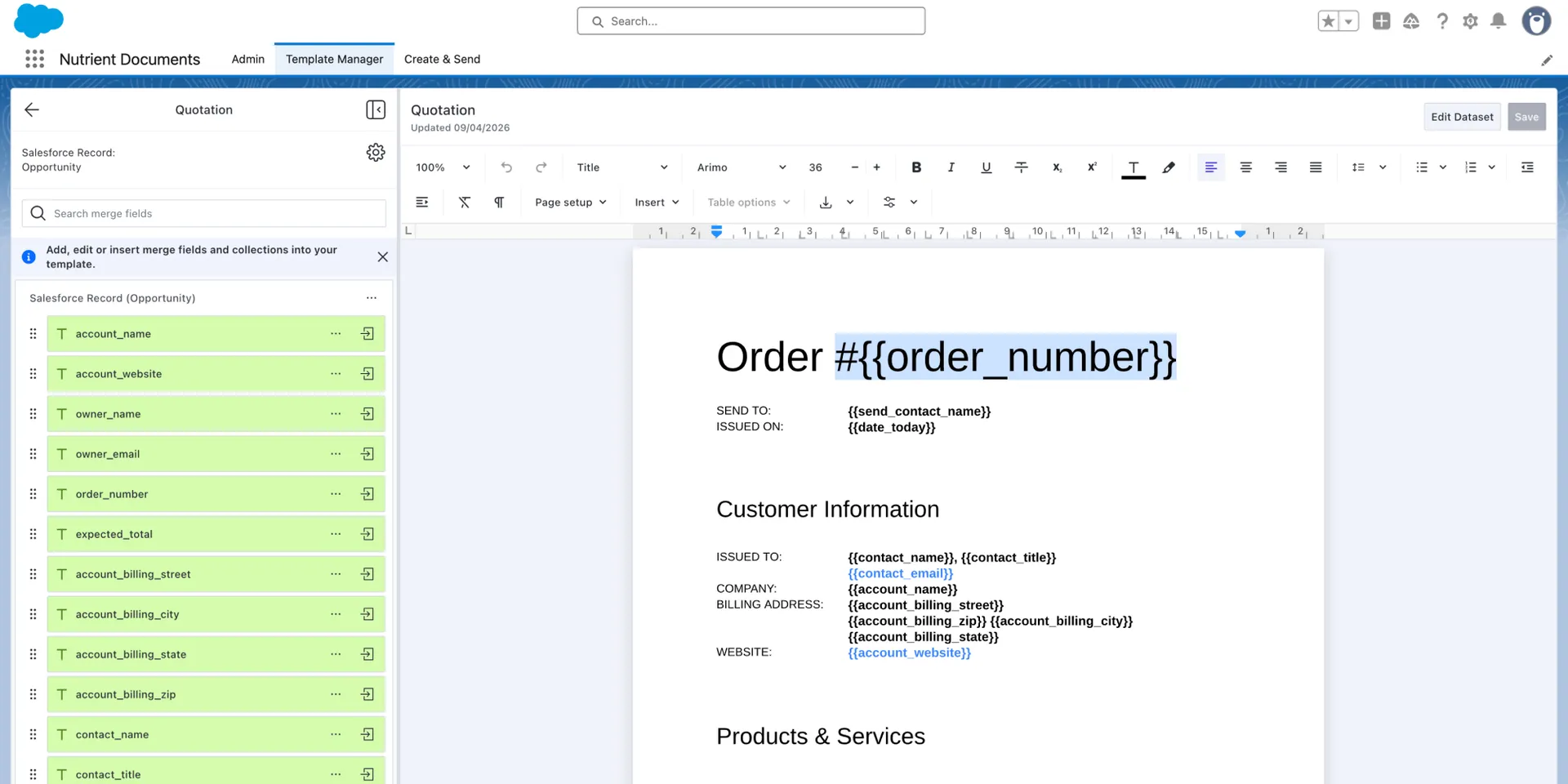Open the Create & Send tab
Image resolution: width=1568 pixels, height=784 pixels.
coord(442,59)
